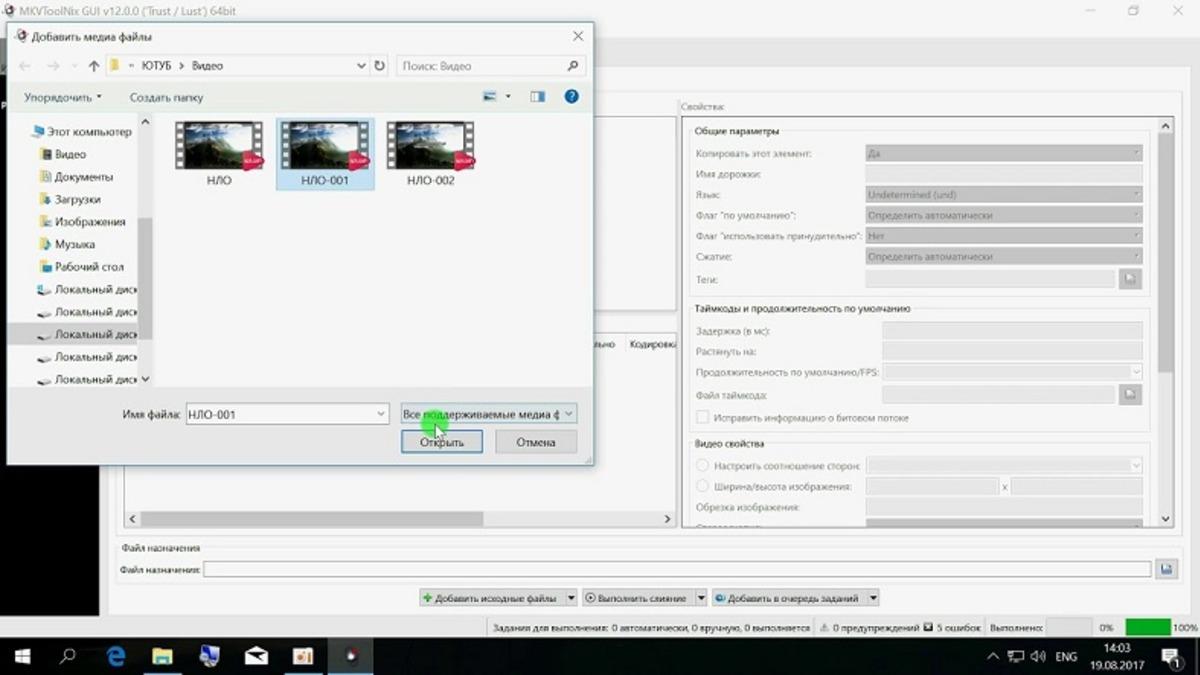Show the preview pane in the file dialog
1200x675 pixels.
[x=538, y=97]
